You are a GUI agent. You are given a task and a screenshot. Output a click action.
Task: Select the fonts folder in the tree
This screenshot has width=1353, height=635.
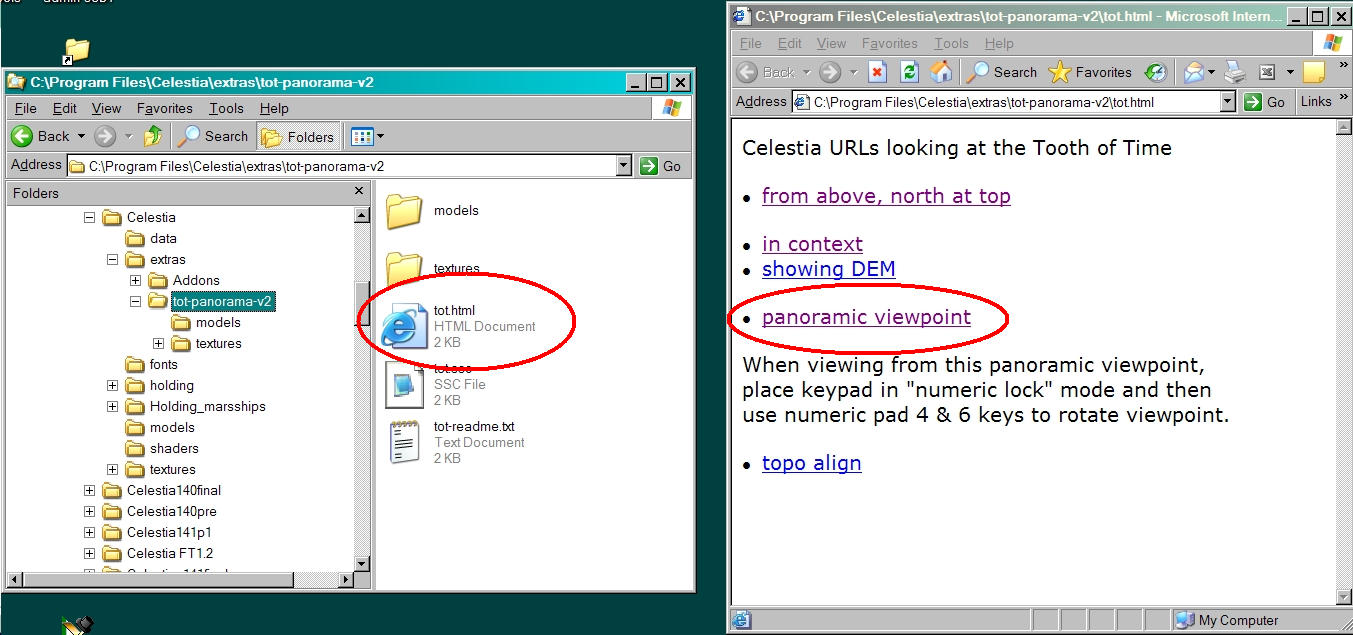151,364
